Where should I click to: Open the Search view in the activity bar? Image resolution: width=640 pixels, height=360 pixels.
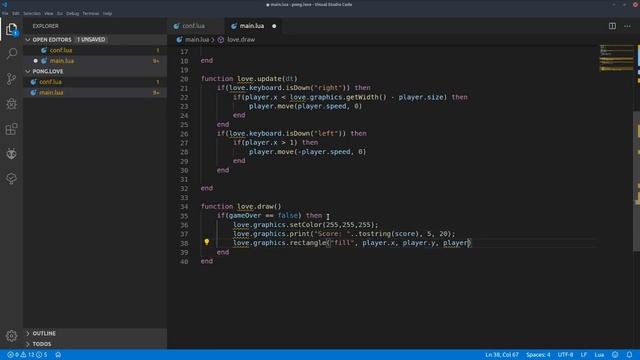click(x=11, y=53)
